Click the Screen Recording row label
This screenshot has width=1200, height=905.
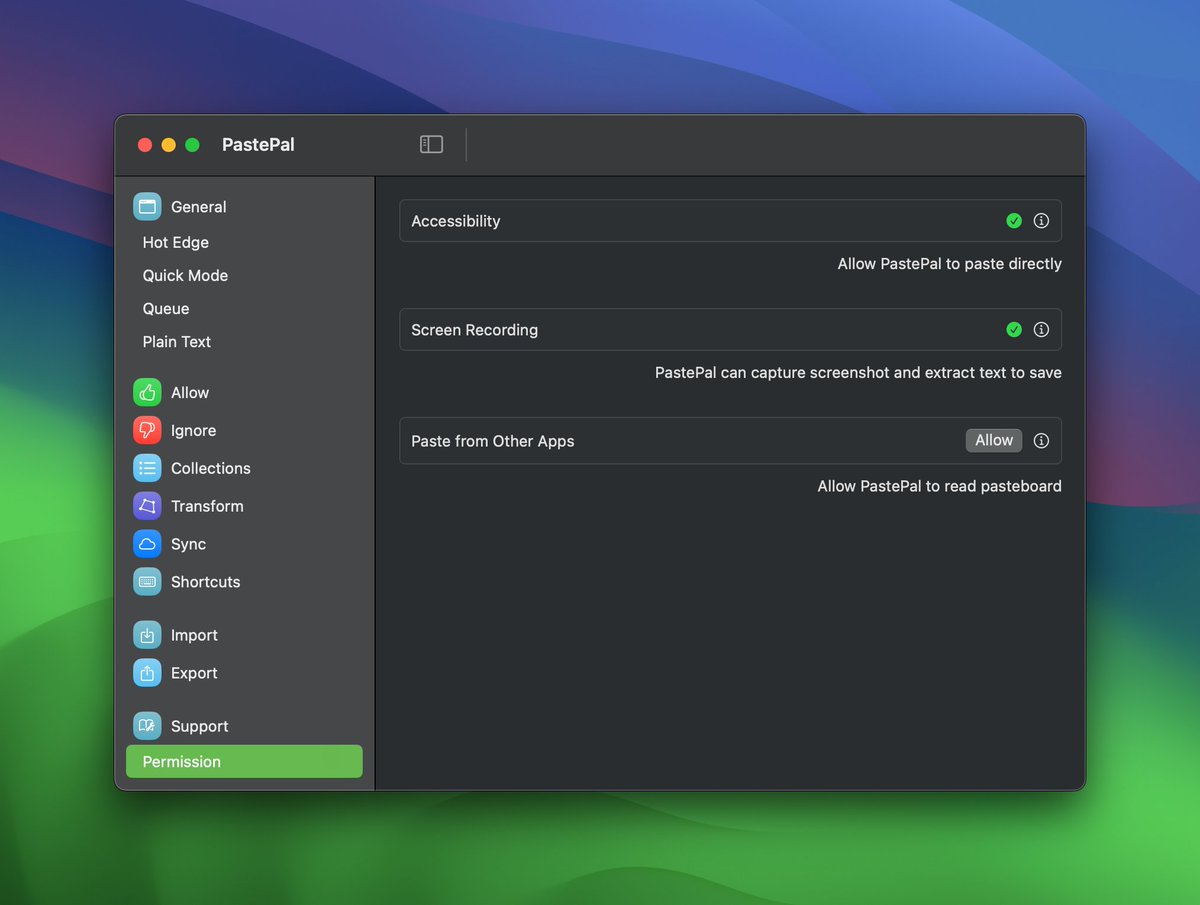click(475, 330)
